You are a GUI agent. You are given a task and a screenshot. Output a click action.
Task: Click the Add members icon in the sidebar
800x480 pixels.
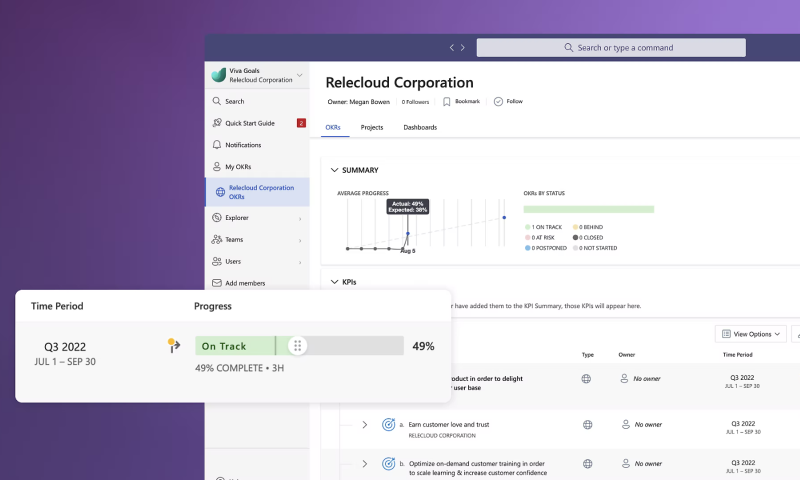click(x=217, y=283)
